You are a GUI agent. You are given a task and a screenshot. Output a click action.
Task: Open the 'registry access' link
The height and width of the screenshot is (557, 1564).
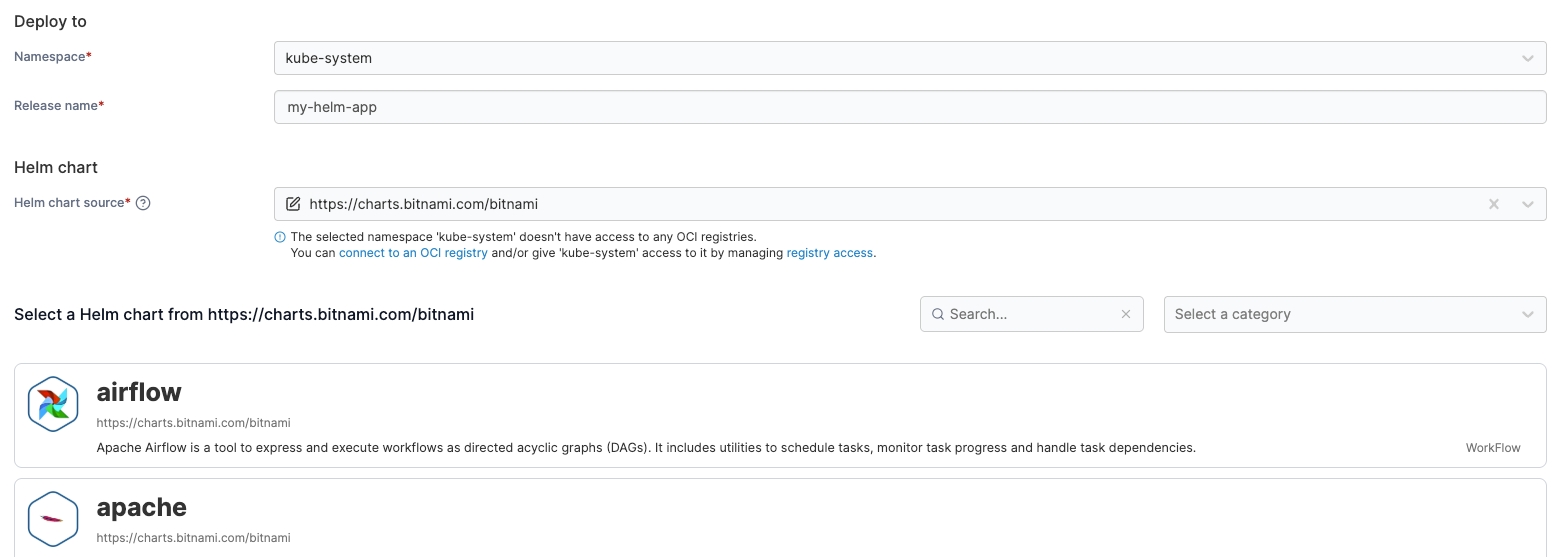[x=830, y=253]
